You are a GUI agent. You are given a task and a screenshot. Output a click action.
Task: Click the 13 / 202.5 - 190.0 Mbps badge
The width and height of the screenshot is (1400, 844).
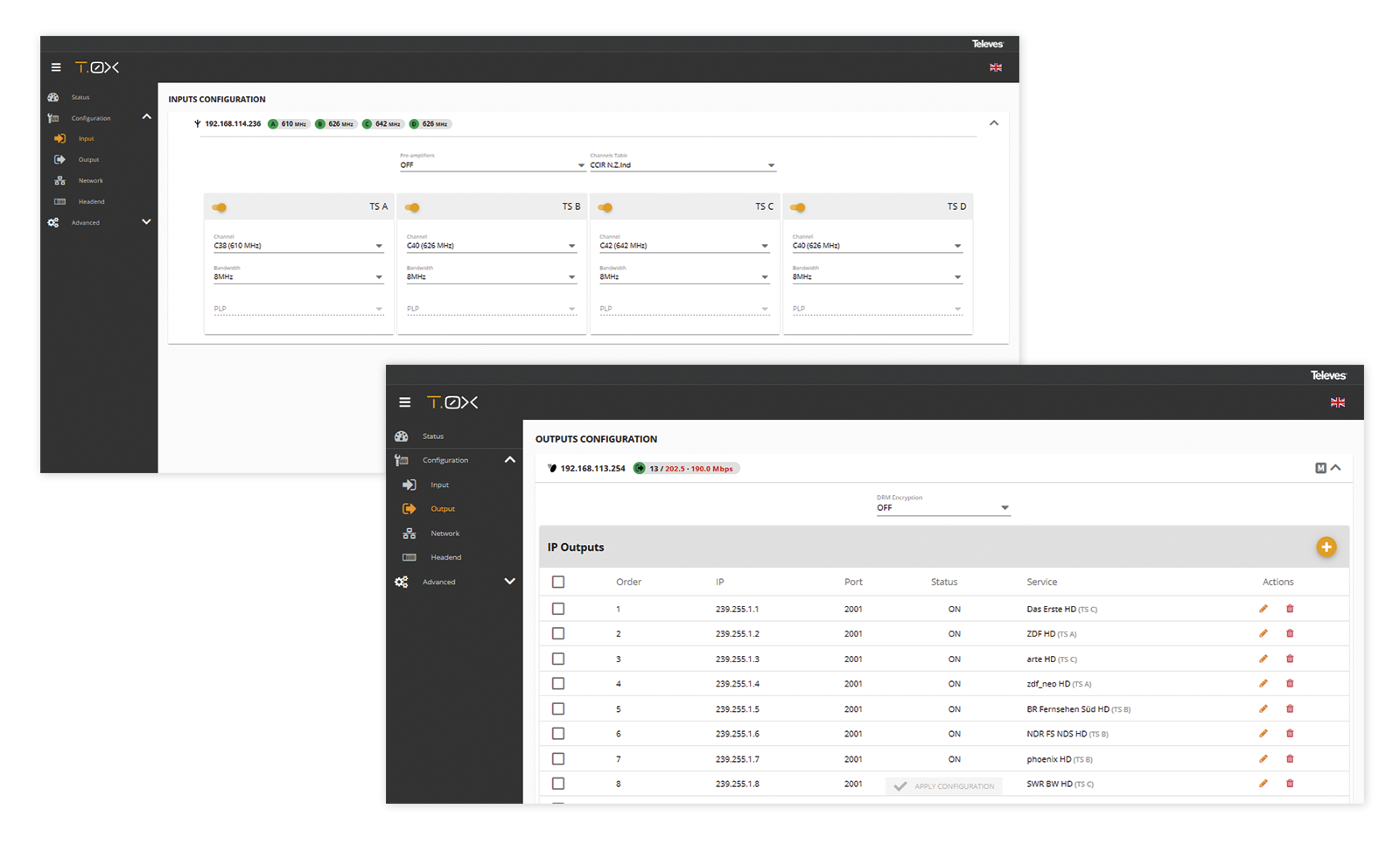(687, 468)
